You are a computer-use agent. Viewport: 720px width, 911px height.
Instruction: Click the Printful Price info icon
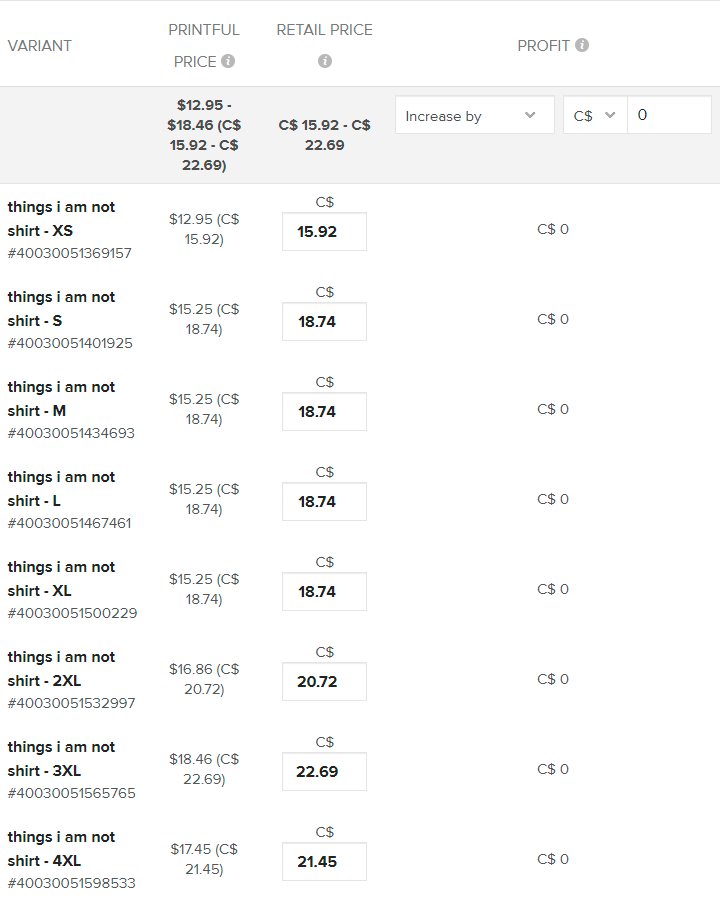pos(228,61)
